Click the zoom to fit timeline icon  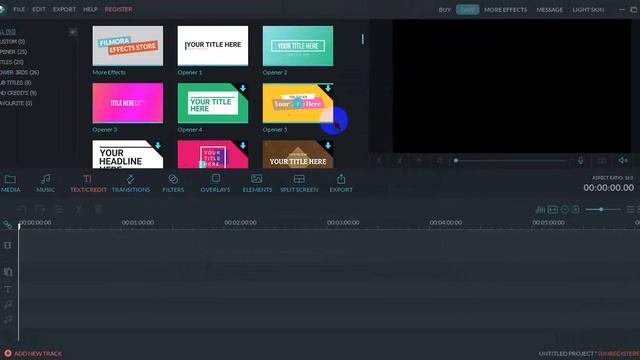[553, 209]
